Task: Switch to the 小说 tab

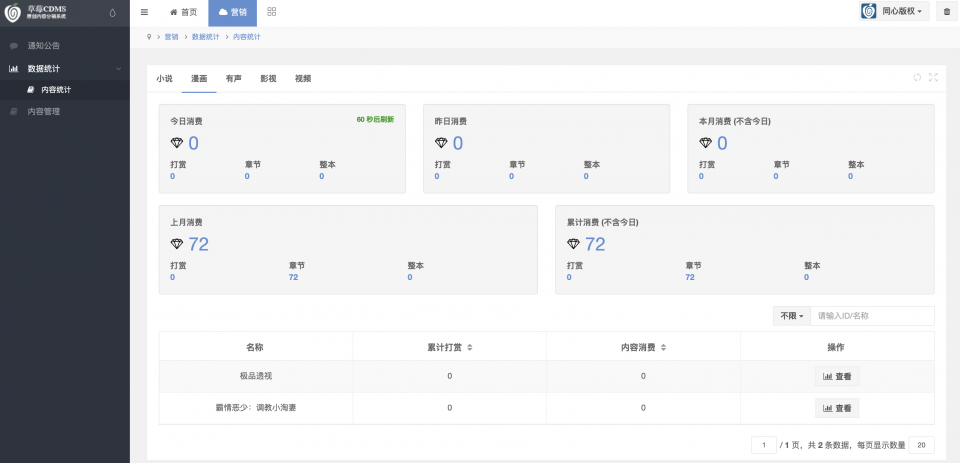Action: coord(164,78)
